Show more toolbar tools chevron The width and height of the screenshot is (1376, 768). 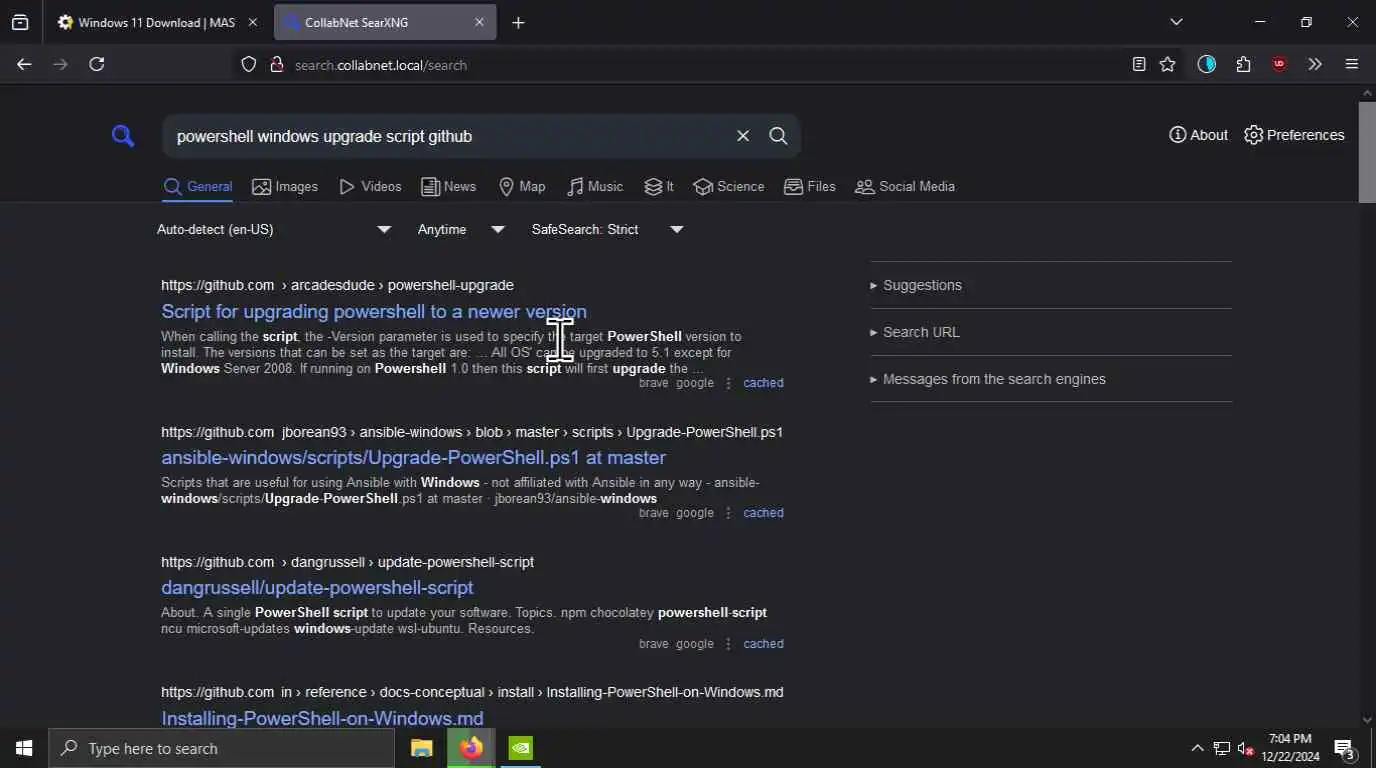tap(1315, 65)
